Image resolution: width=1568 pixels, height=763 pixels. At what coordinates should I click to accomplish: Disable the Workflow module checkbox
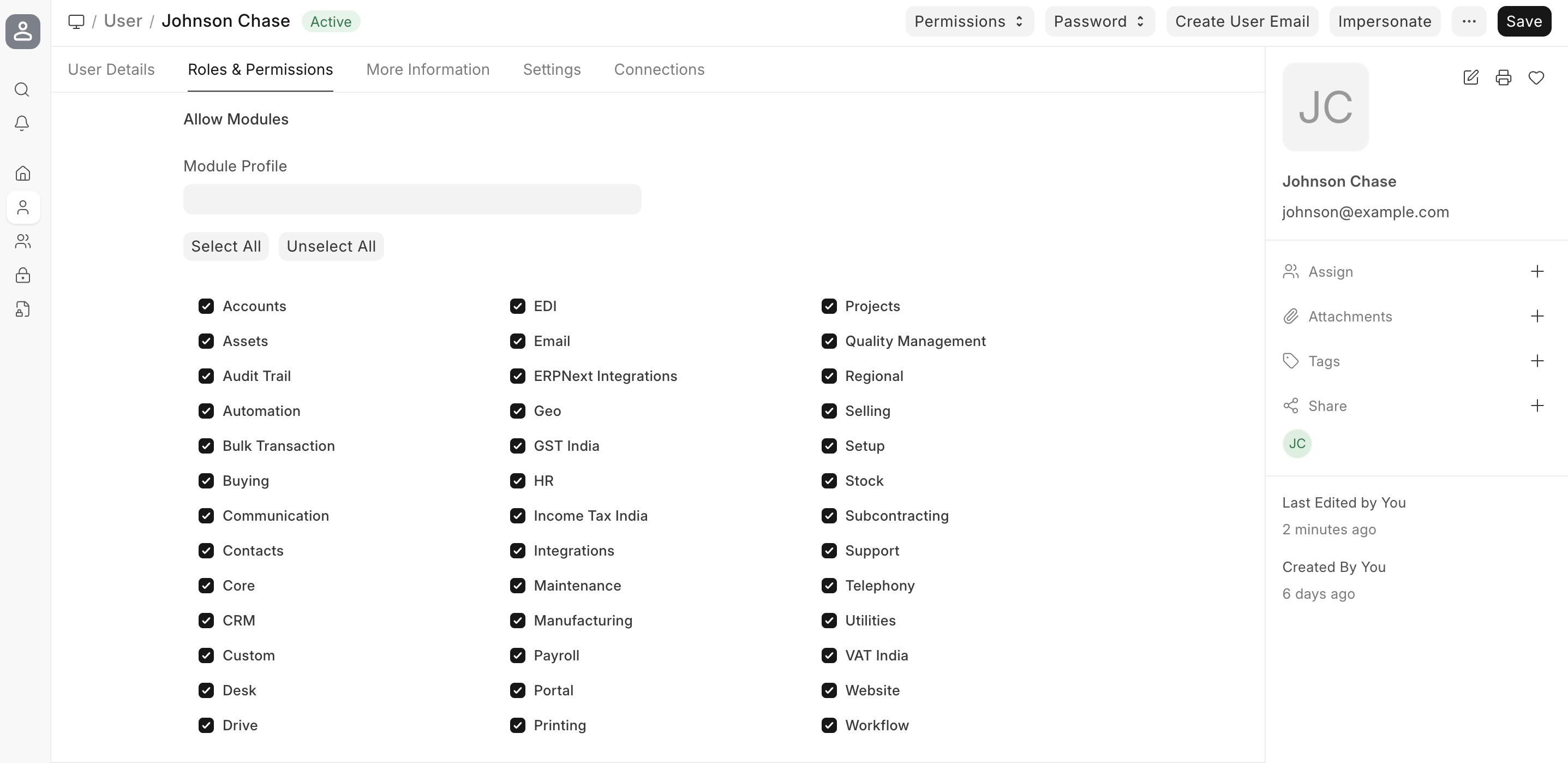click(x=828, y=725)
